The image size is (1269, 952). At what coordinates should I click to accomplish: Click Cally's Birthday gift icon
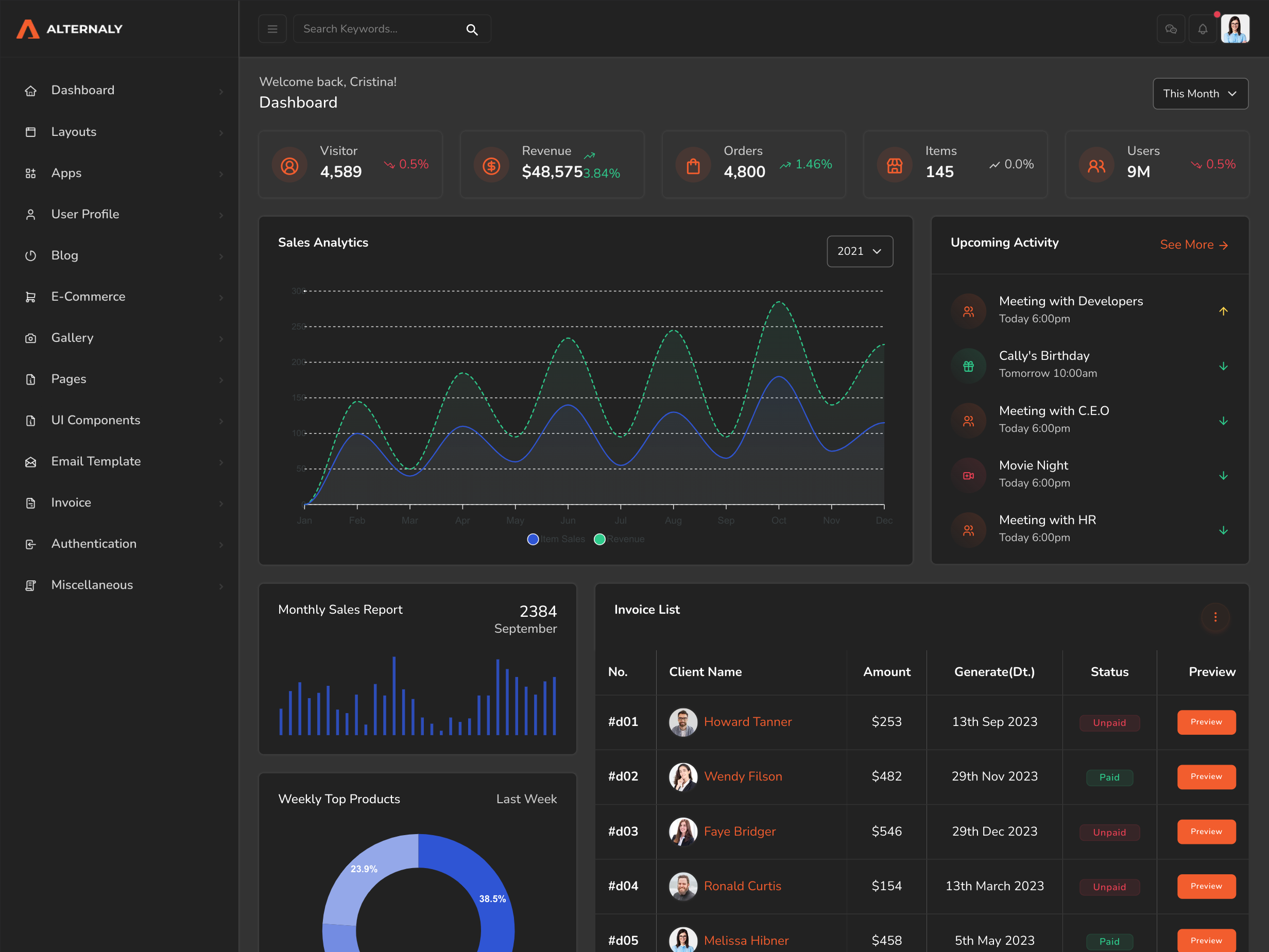point(968,366)
